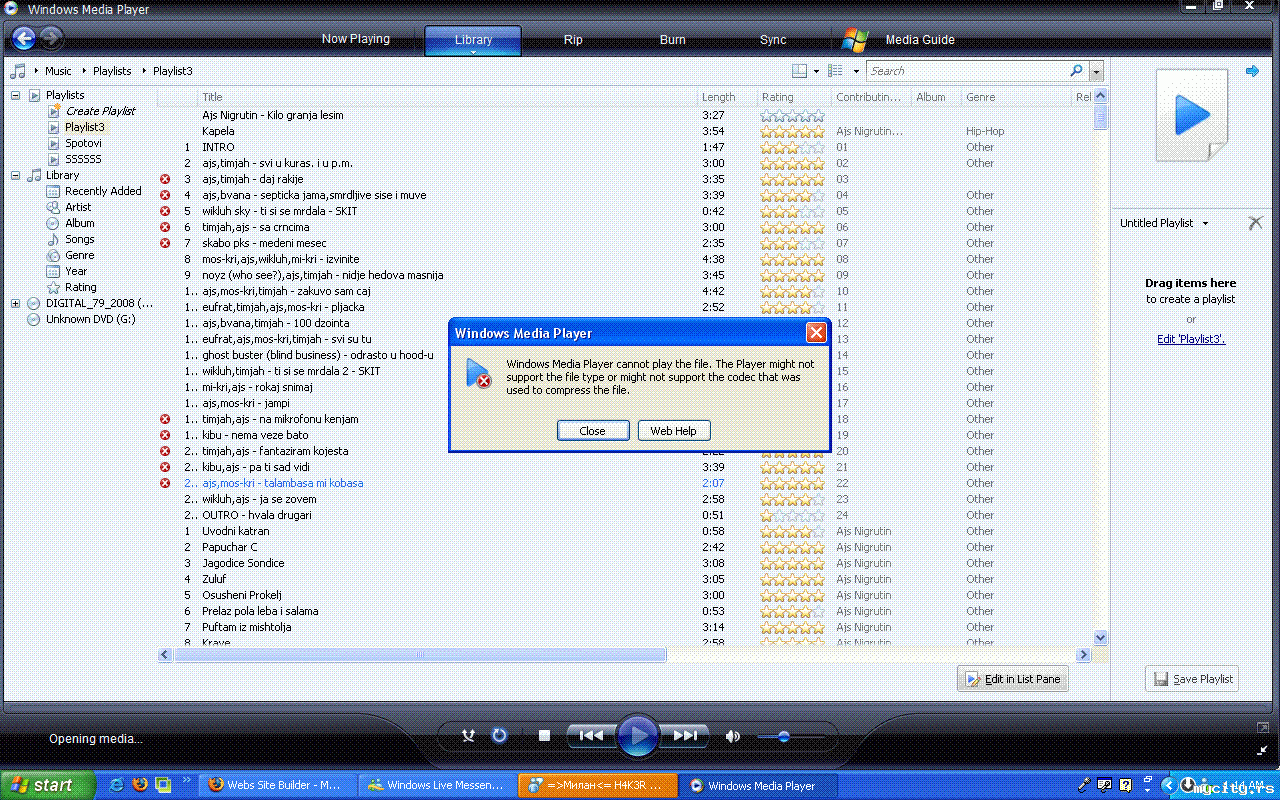Click the Edit 'Playlist3' link

pyautogui.click(x=1191, y=339)
